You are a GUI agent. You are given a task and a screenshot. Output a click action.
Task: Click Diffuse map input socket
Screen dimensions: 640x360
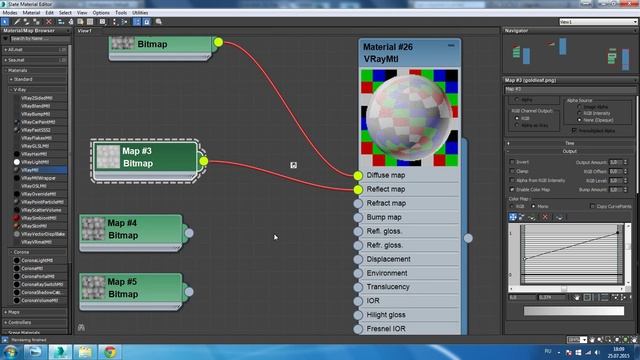pos(358,176)
